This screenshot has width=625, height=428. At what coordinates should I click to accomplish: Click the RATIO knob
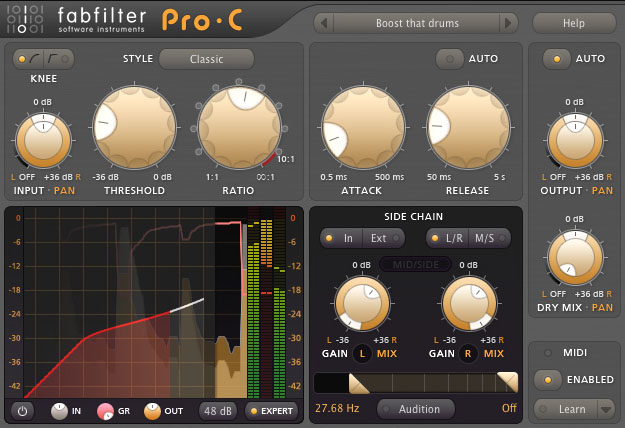(x=240, y=127)
